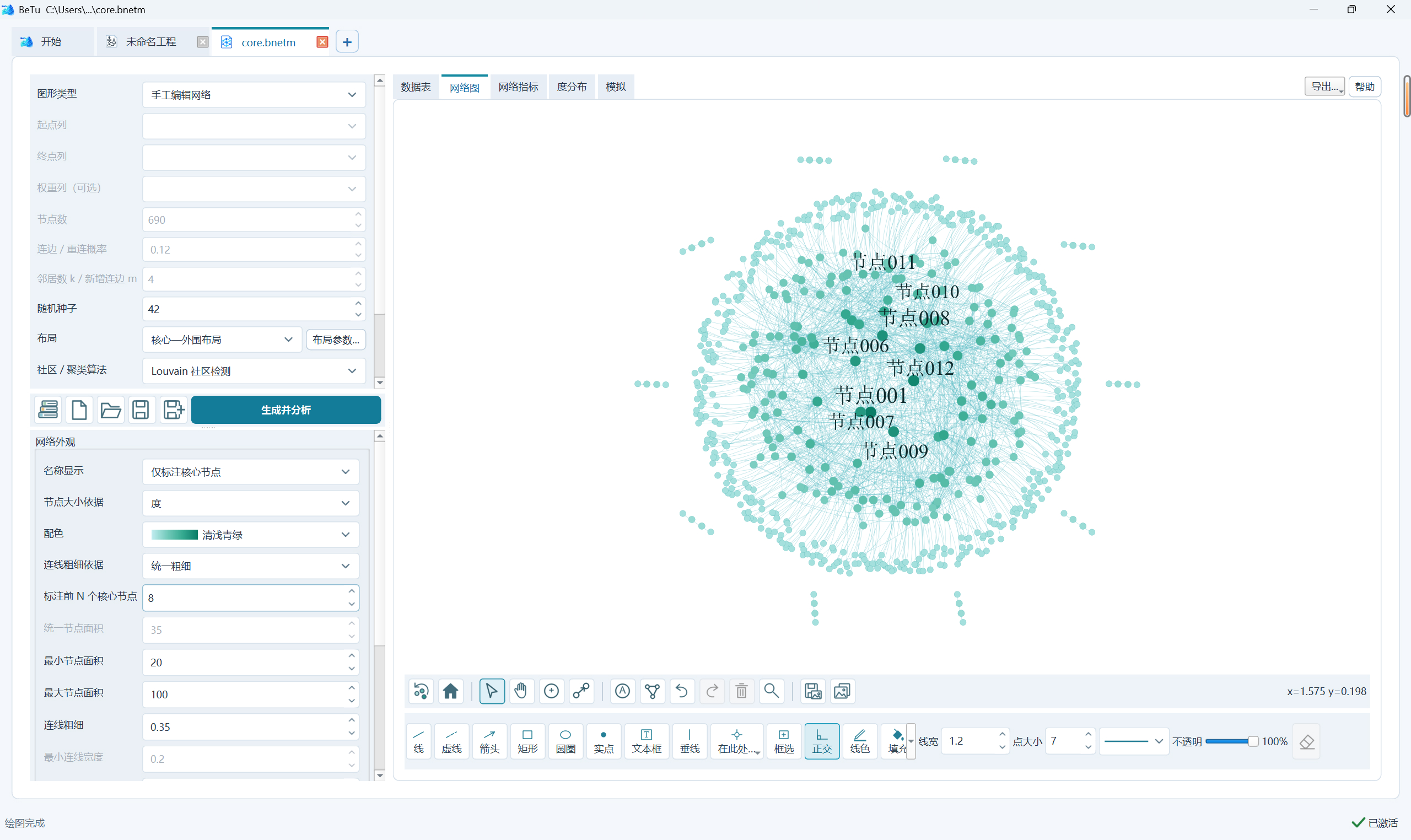This screenshot has height=840, width=1411.
Task: Select the add edge connector tool
Action: coord(581,691)
